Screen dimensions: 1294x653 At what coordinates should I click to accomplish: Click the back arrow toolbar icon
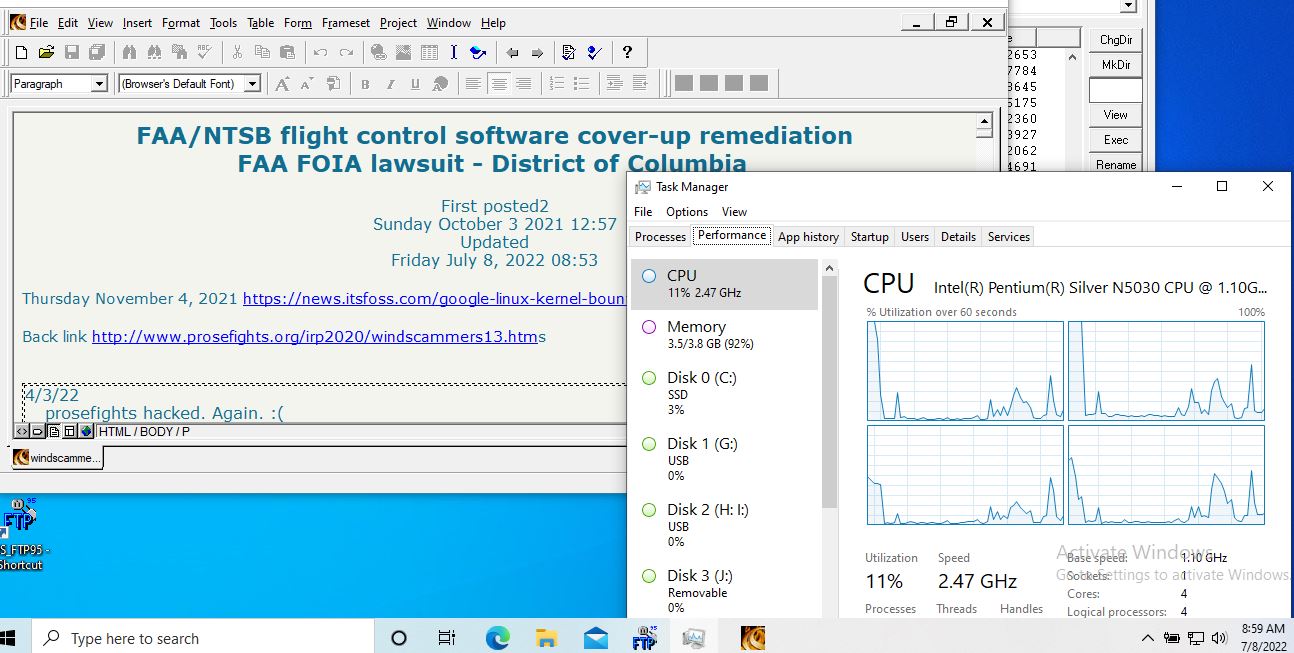click(x=512, y=53)
